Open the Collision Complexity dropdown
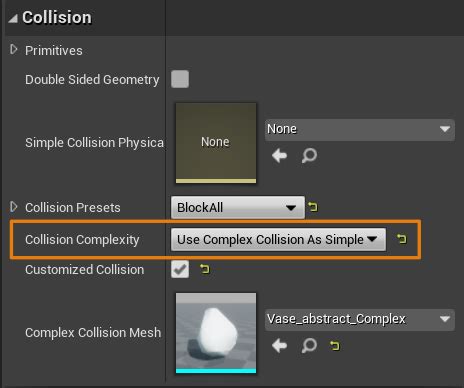464x388 pixels. pyautogui.click(x=278, y=239)
